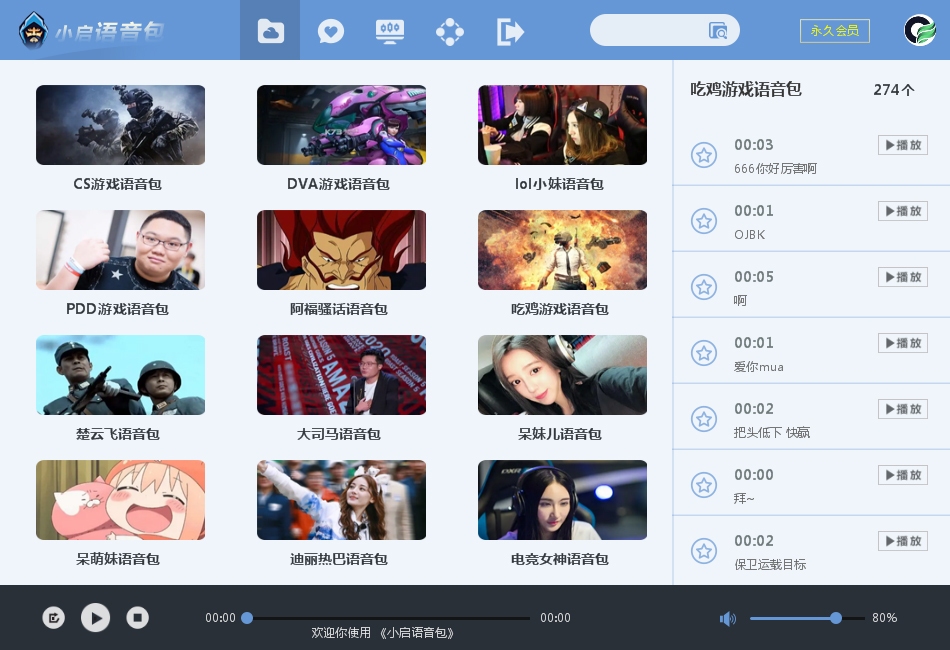
Task: Star the 666你好厉害啊 voice clip
Action: 704,155
